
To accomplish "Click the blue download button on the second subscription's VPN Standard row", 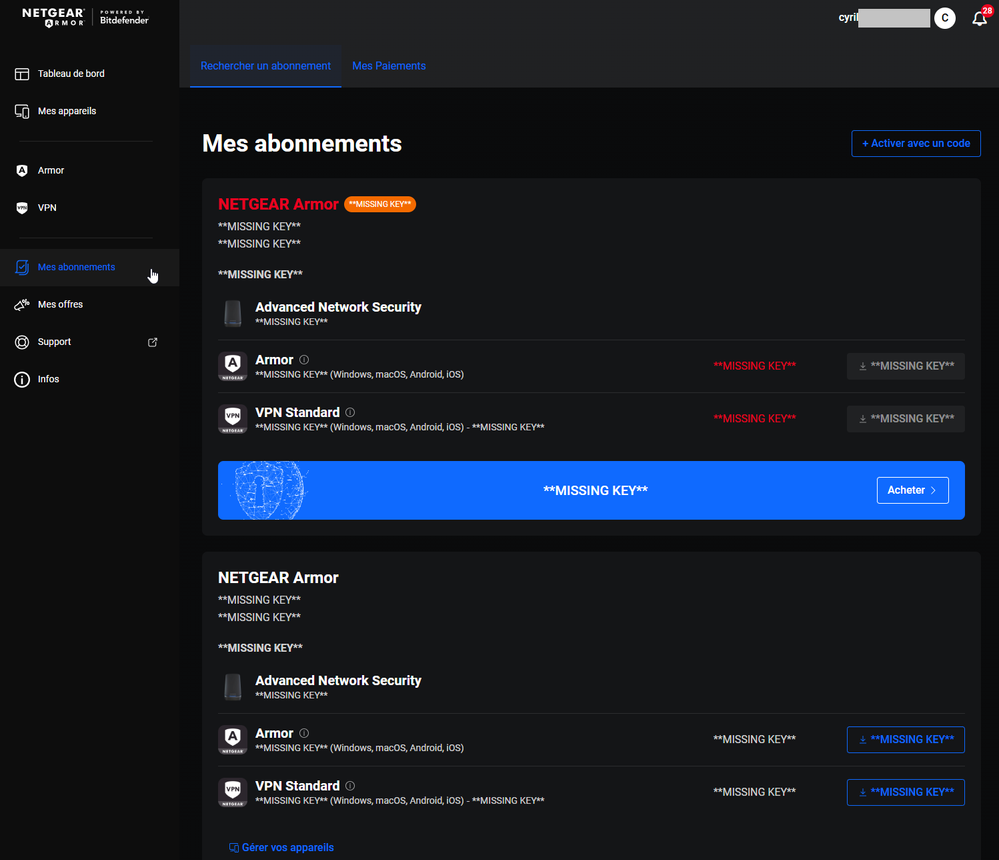I will pyautogui.click(x=905, y=792).
